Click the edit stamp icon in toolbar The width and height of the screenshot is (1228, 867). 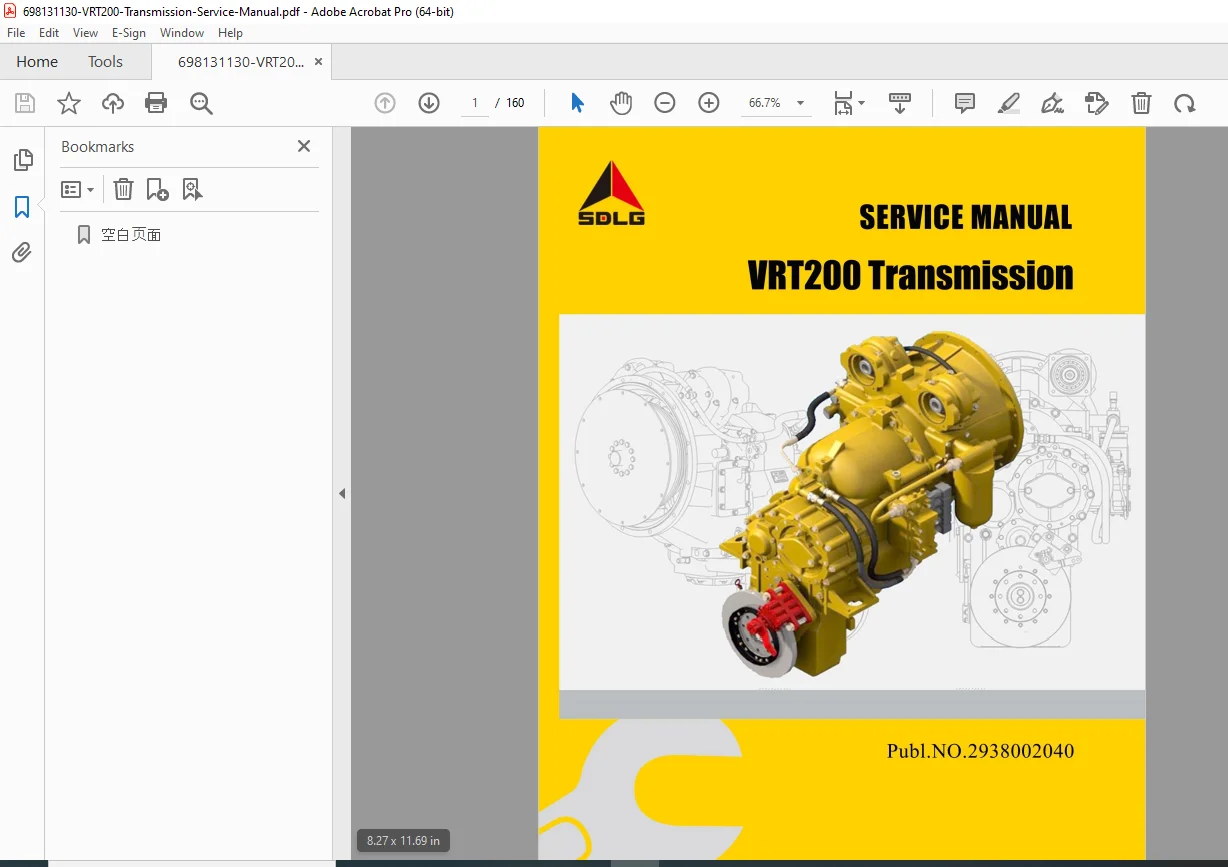[x=1097, y=103]
